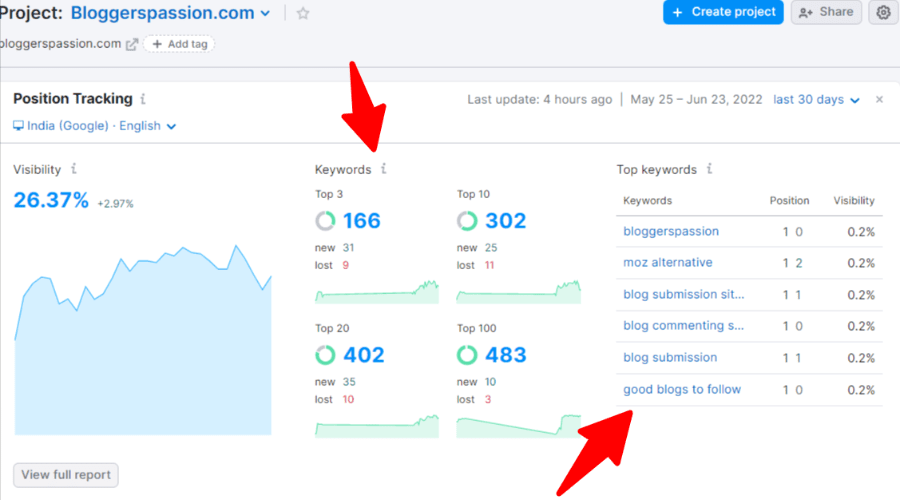Screen dimensions: 900x500
Task: Click the 0.2% visibility for moz alternative
Action: 861,263
